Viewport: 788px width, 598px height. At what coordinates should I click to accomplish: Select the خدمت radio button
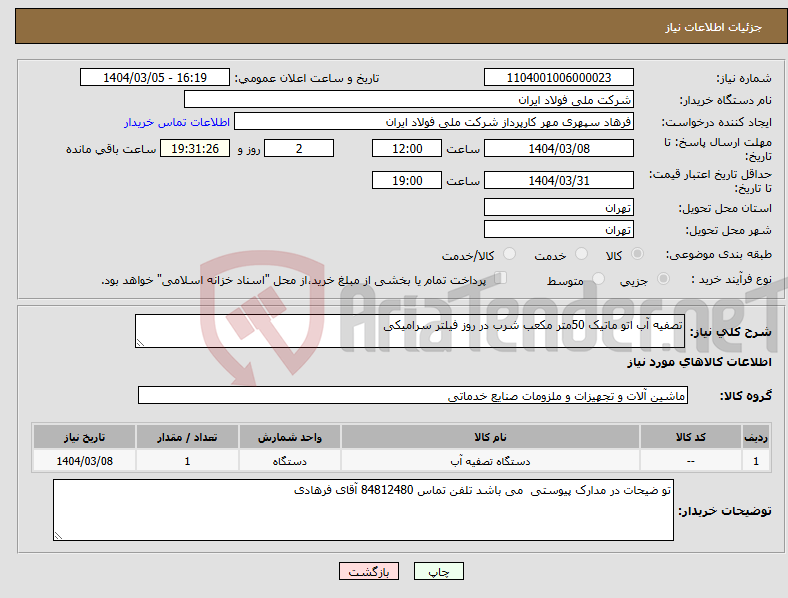(581, 254)
